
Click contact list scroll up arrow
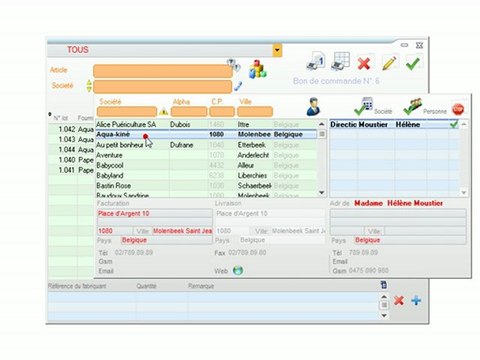[464, 124]
